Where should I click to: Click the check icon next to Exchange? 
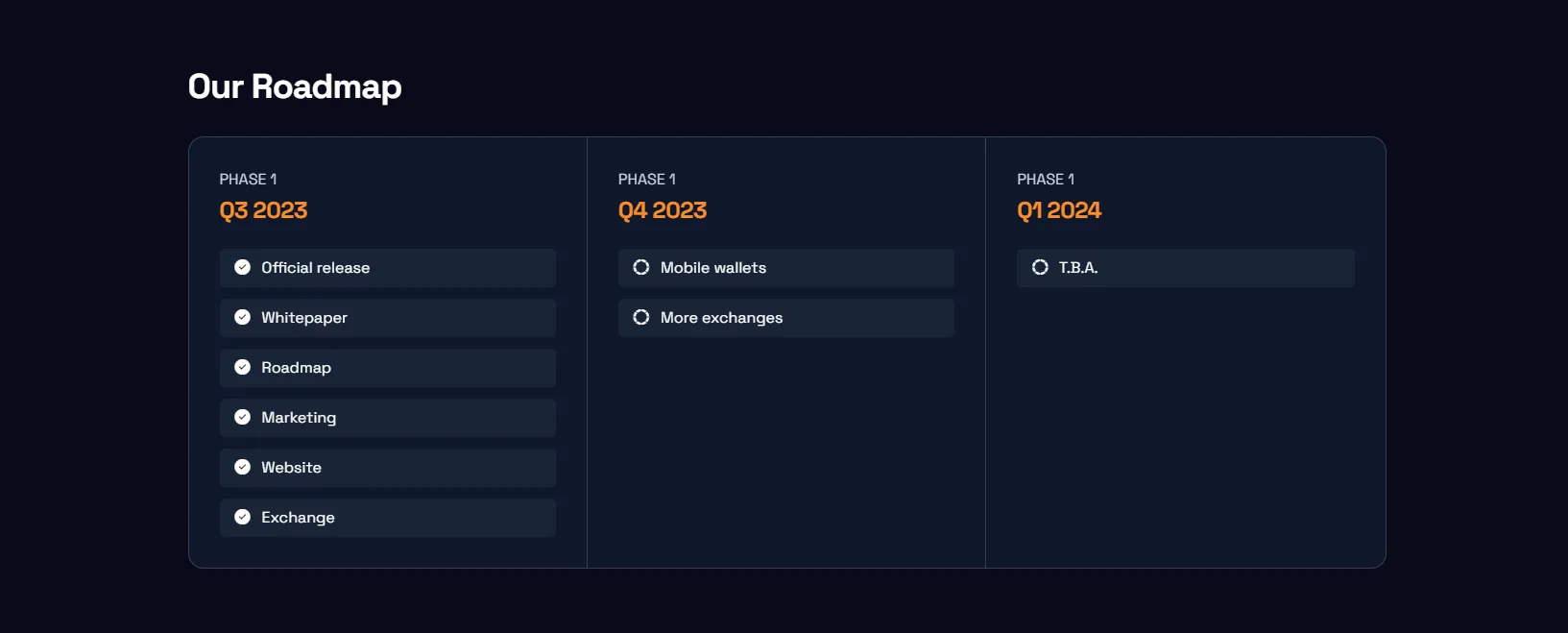click(242, 518)
